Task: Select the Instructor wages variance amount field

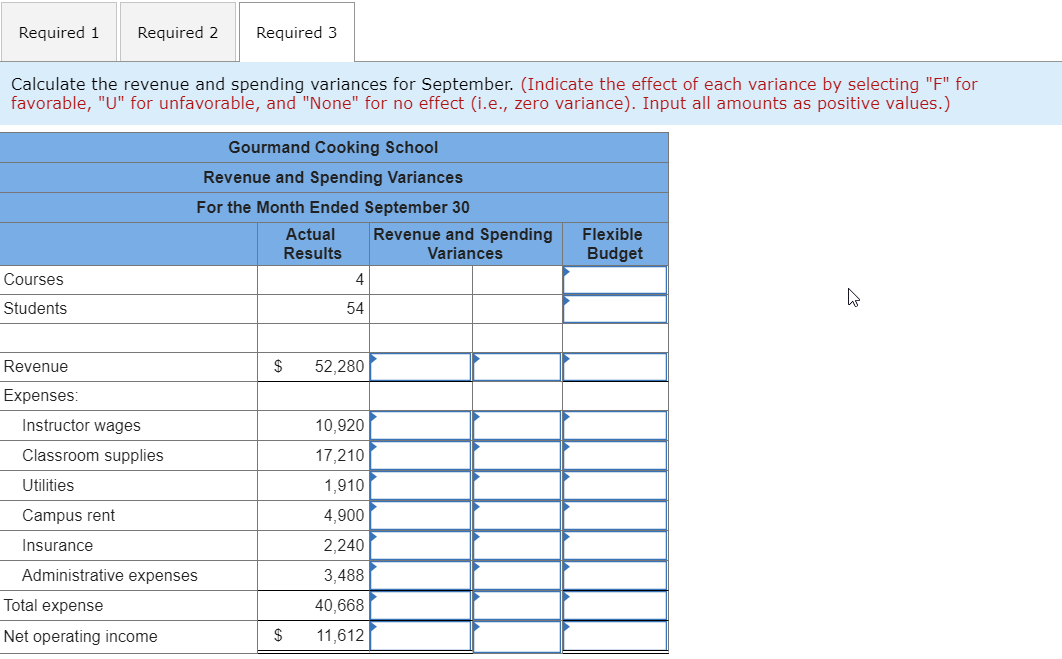Action: click(420, 425)
